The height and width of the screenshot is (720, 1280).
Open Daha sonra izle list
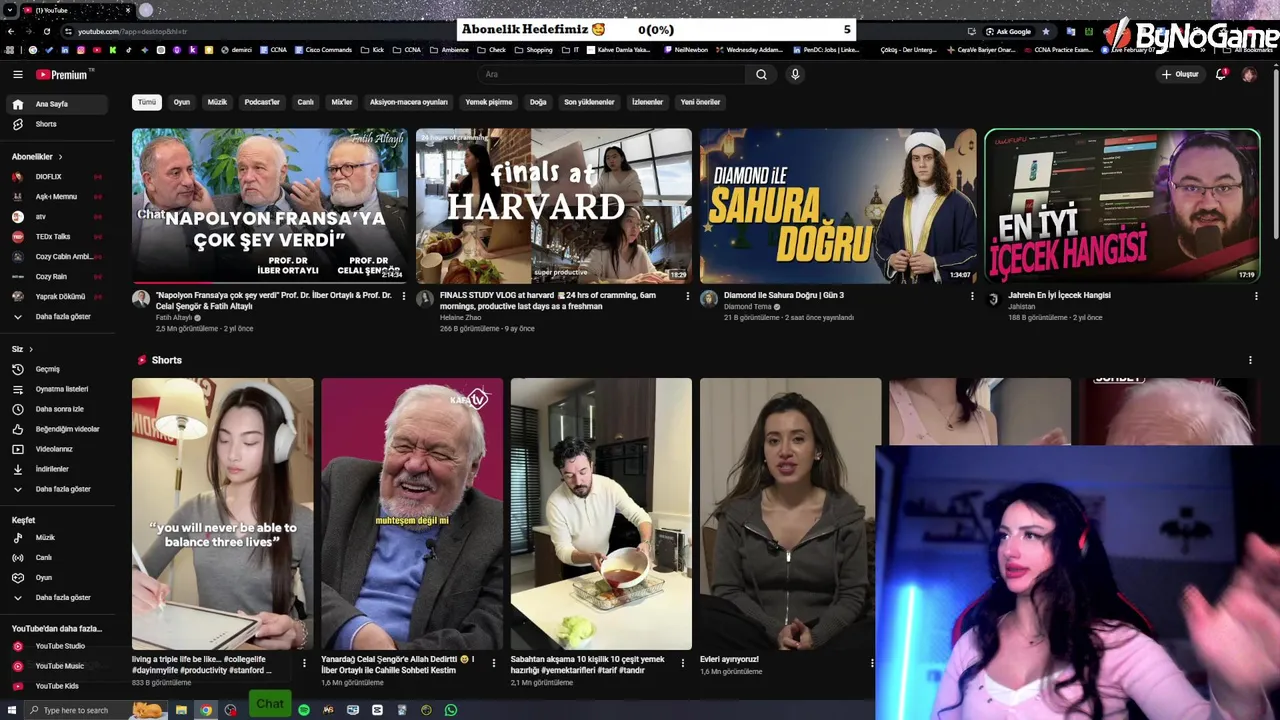pos(57,409)
